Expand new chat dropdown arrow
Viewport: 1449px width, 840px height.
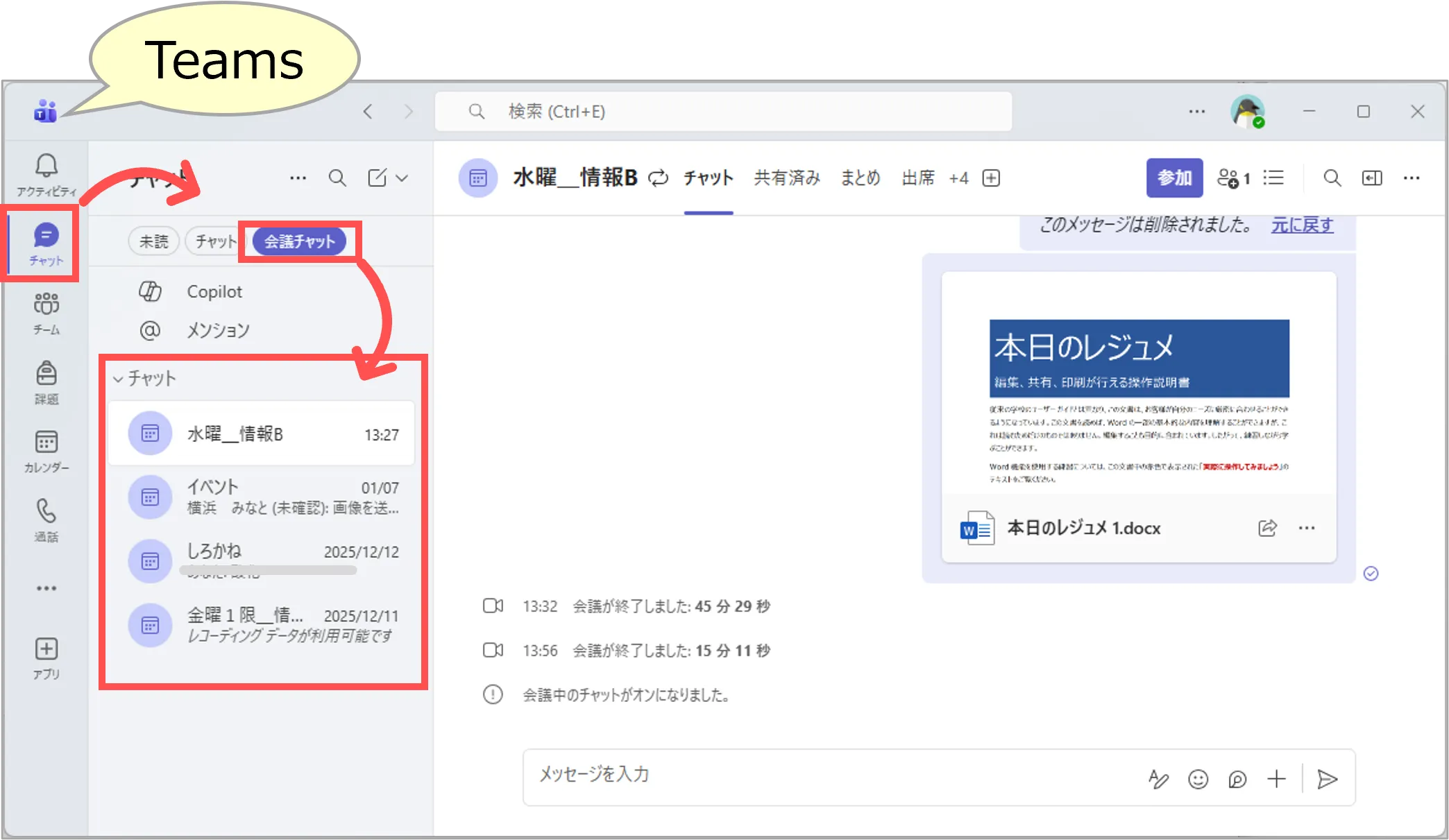point(402,178)
